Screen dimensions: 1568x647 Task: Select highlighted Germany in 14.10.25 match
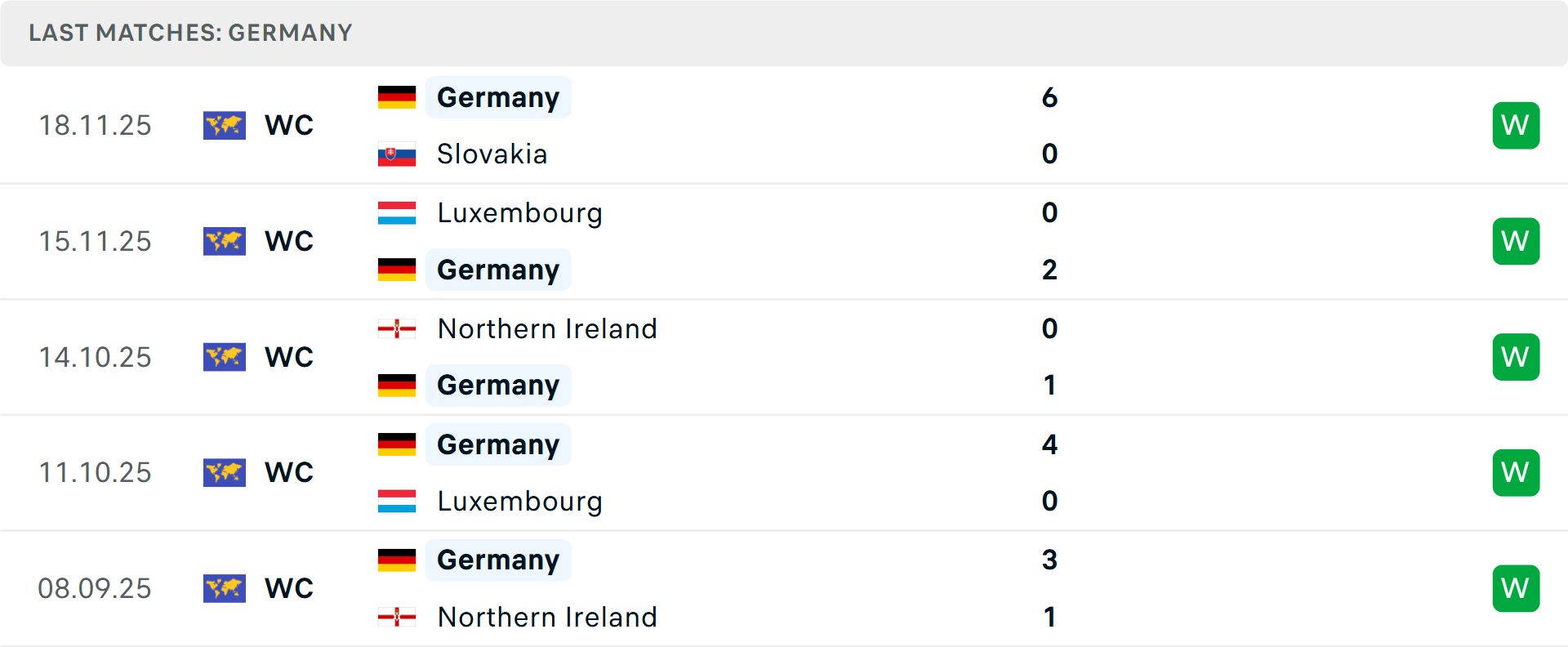coord(498,386)
